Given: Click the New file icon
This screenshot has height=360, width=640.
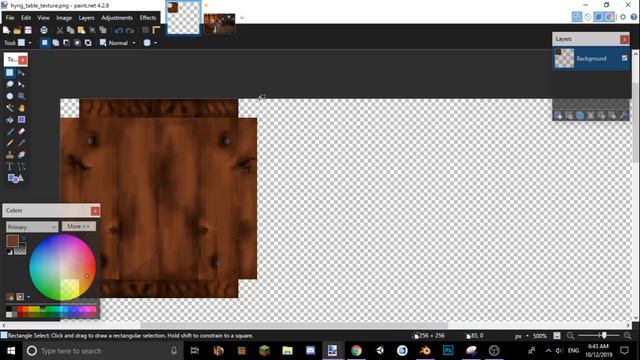Looking at the screenshot, I should [x=7, y=30].
